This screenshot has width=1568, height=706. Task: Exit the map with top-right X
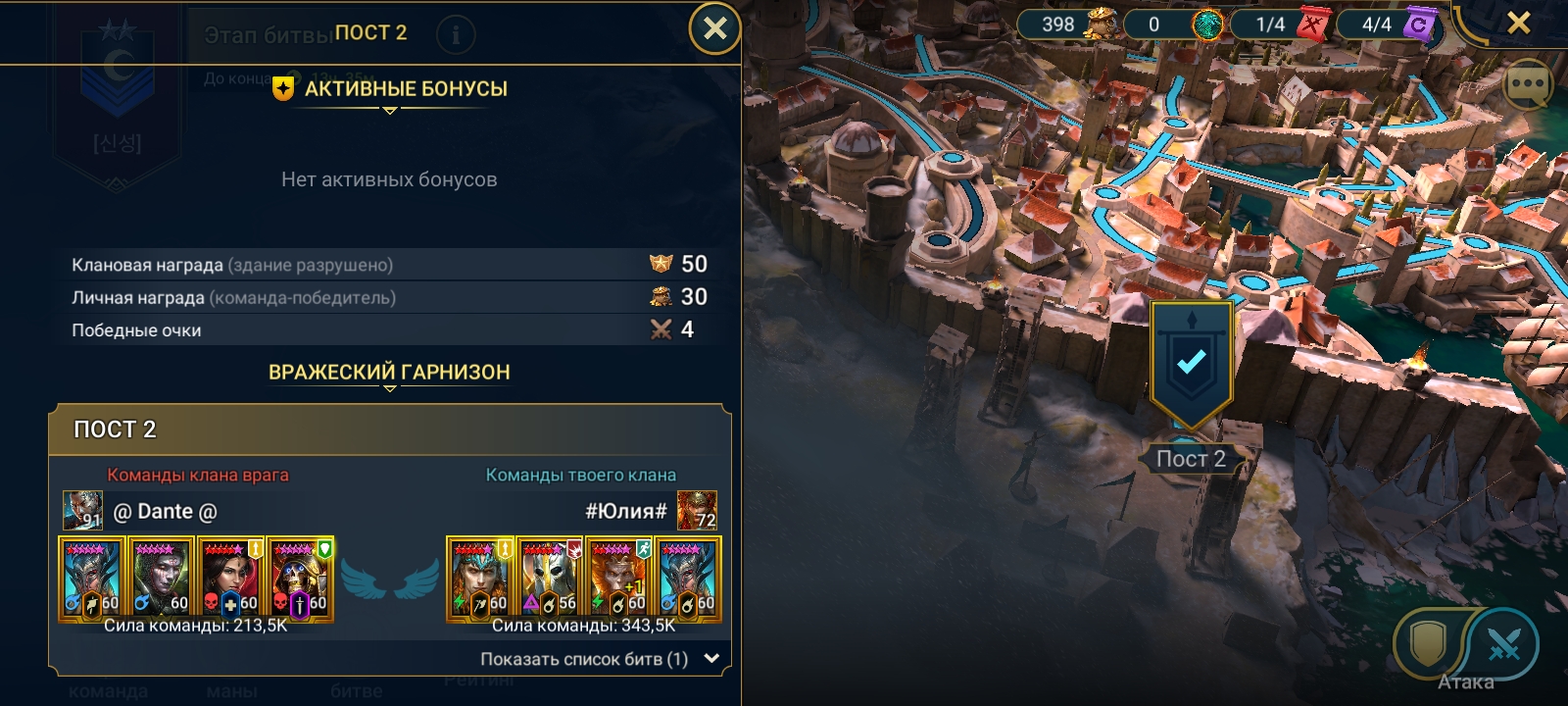1519,23
